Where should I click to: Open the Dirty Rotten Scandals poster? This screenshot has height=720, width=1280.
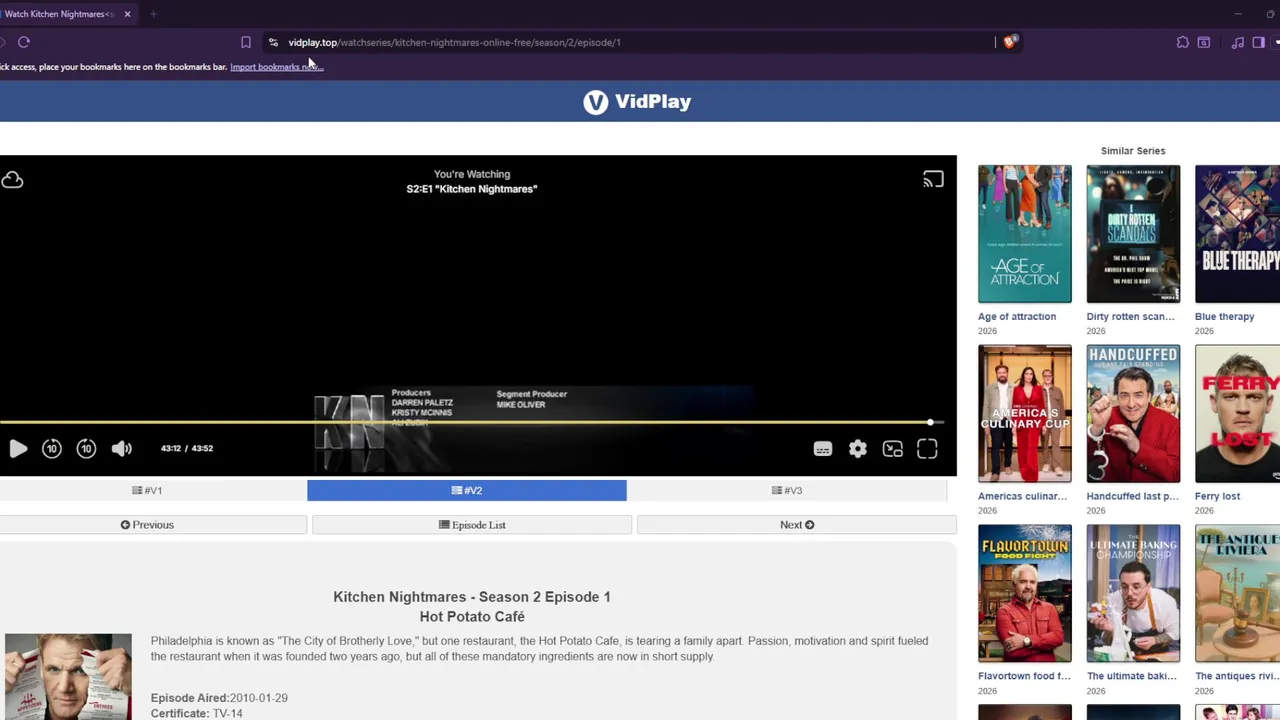(1133, 234)
